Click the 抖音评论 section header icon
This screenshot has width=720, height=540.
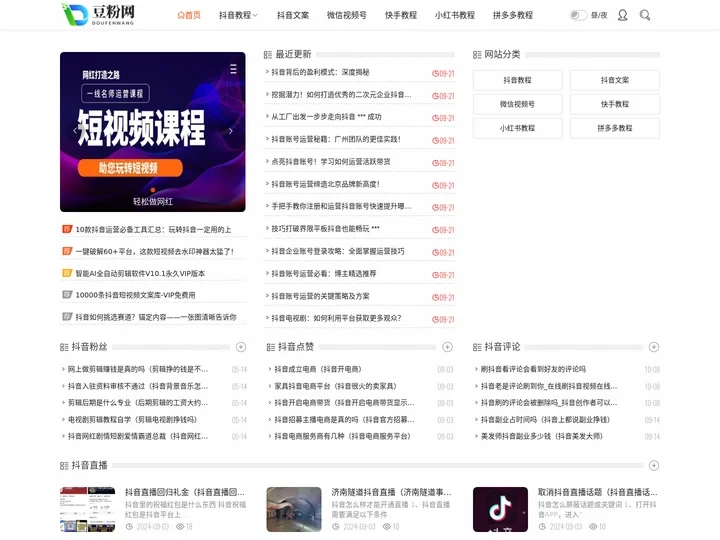pos(477,347)
